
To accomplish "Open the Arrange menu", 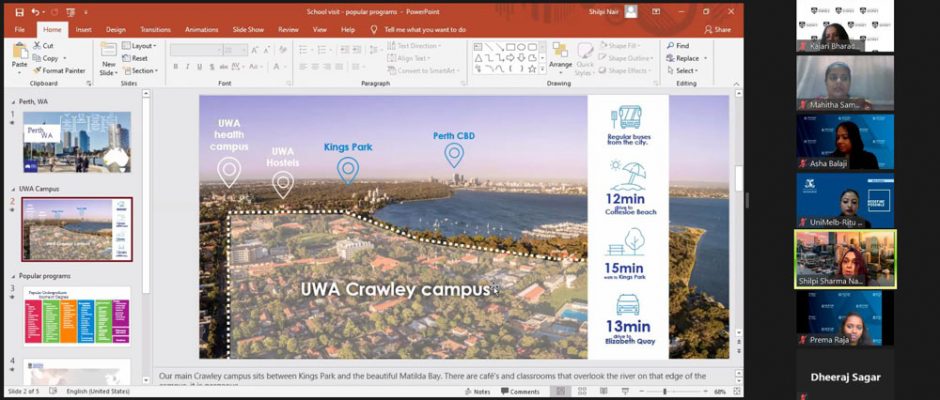I will point(561,58).
